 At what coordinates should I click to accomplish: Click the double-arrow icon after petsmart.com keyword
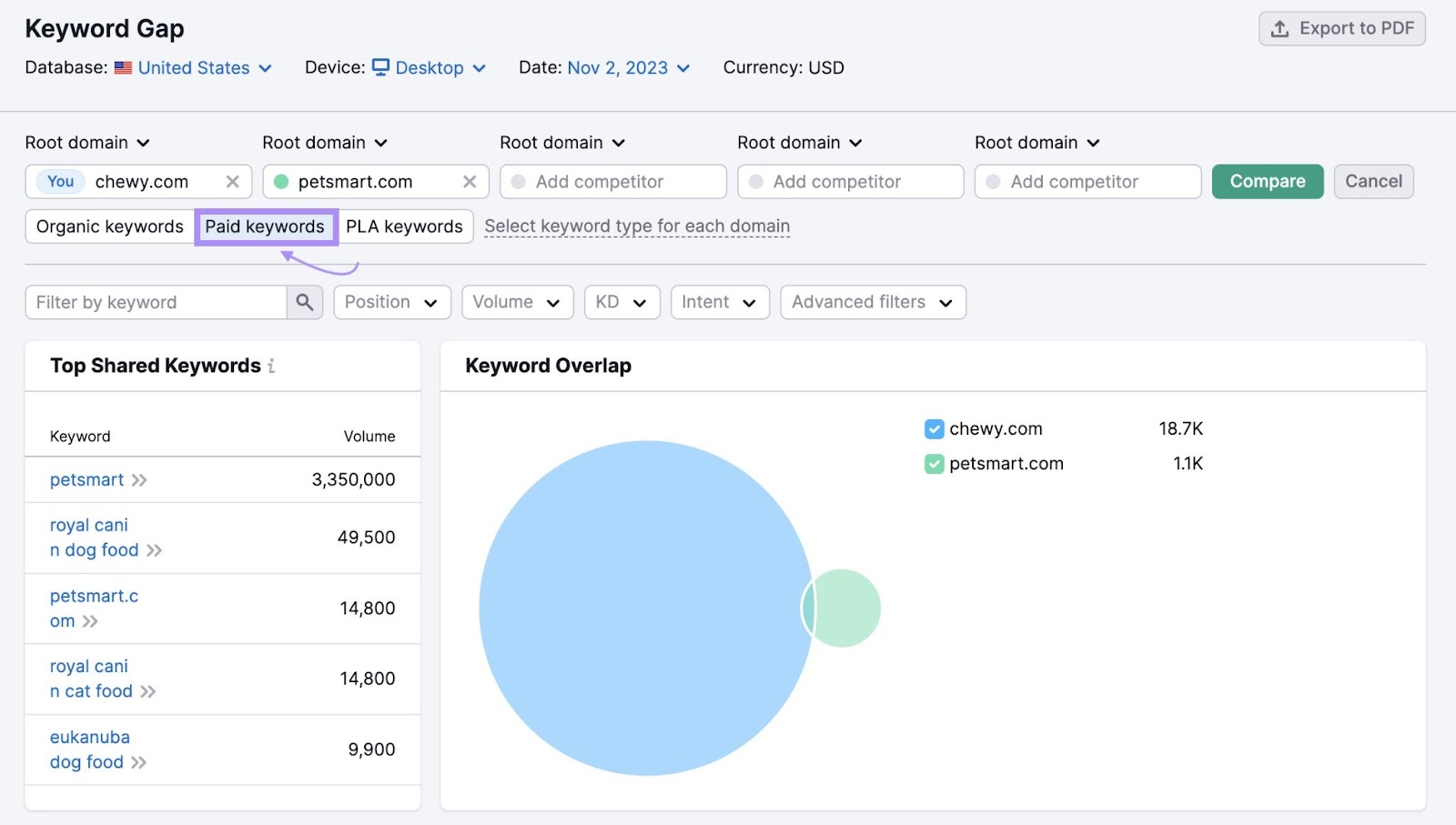click(89, 621)
